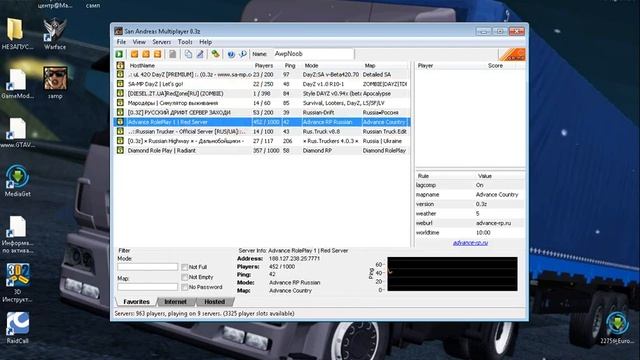Click the Rule column header
The image size is (640, 360).
point(445,176)
